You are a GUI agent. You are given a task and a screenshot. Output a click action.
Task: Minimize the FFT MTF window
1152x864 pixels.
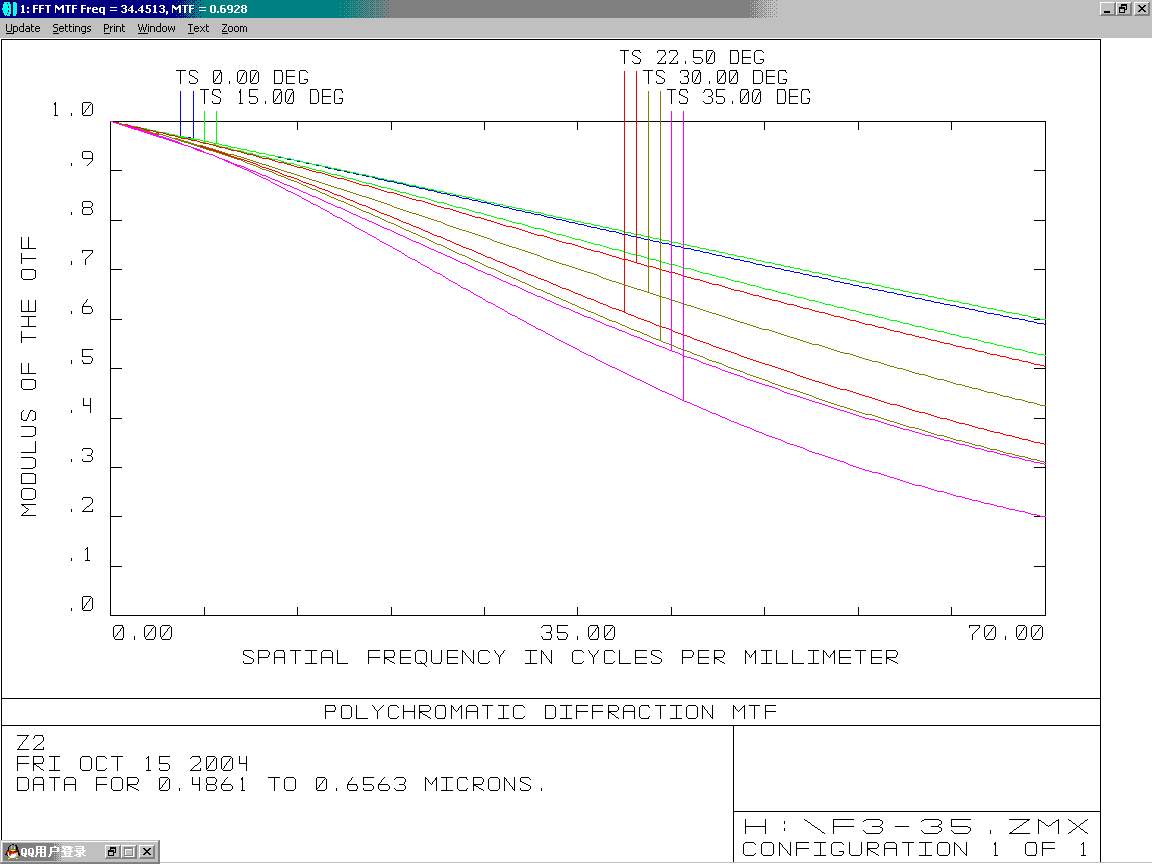point(1108,9)
